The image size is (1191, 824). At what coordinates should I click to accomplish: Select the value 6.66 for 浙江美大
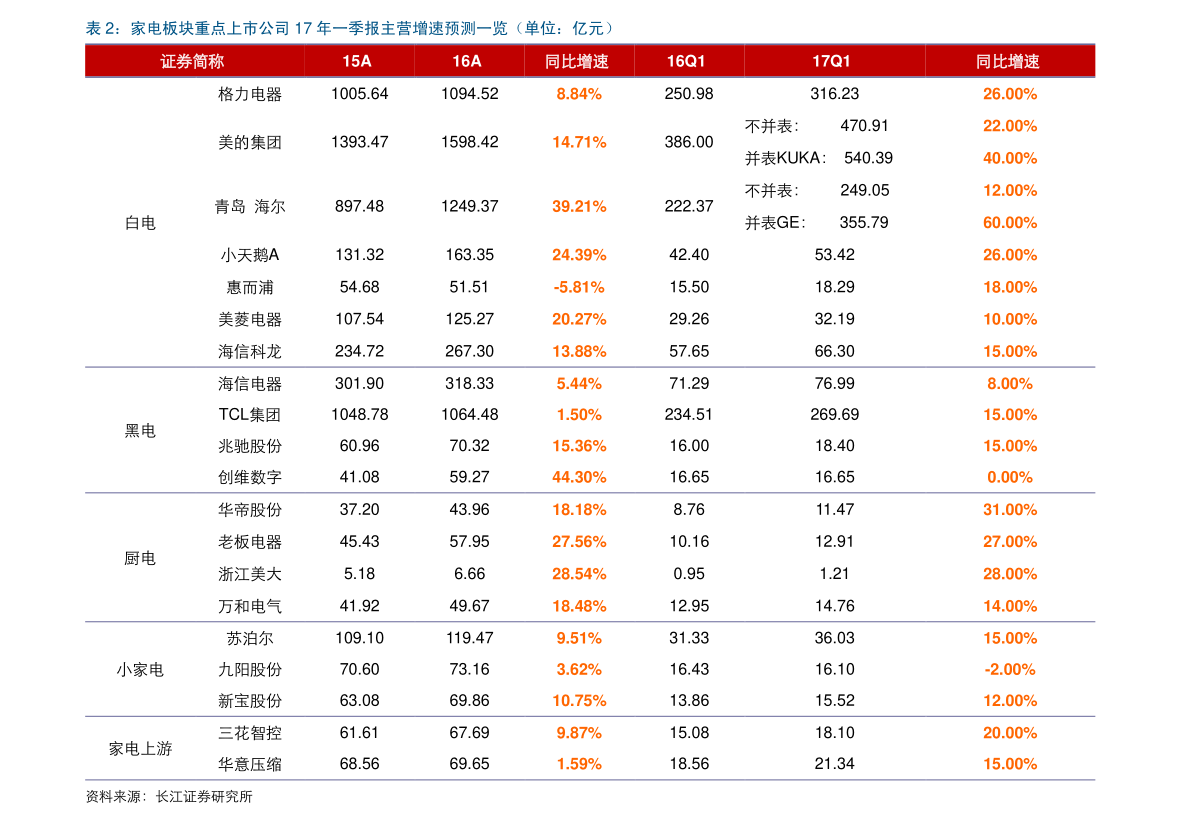[469, 574]
